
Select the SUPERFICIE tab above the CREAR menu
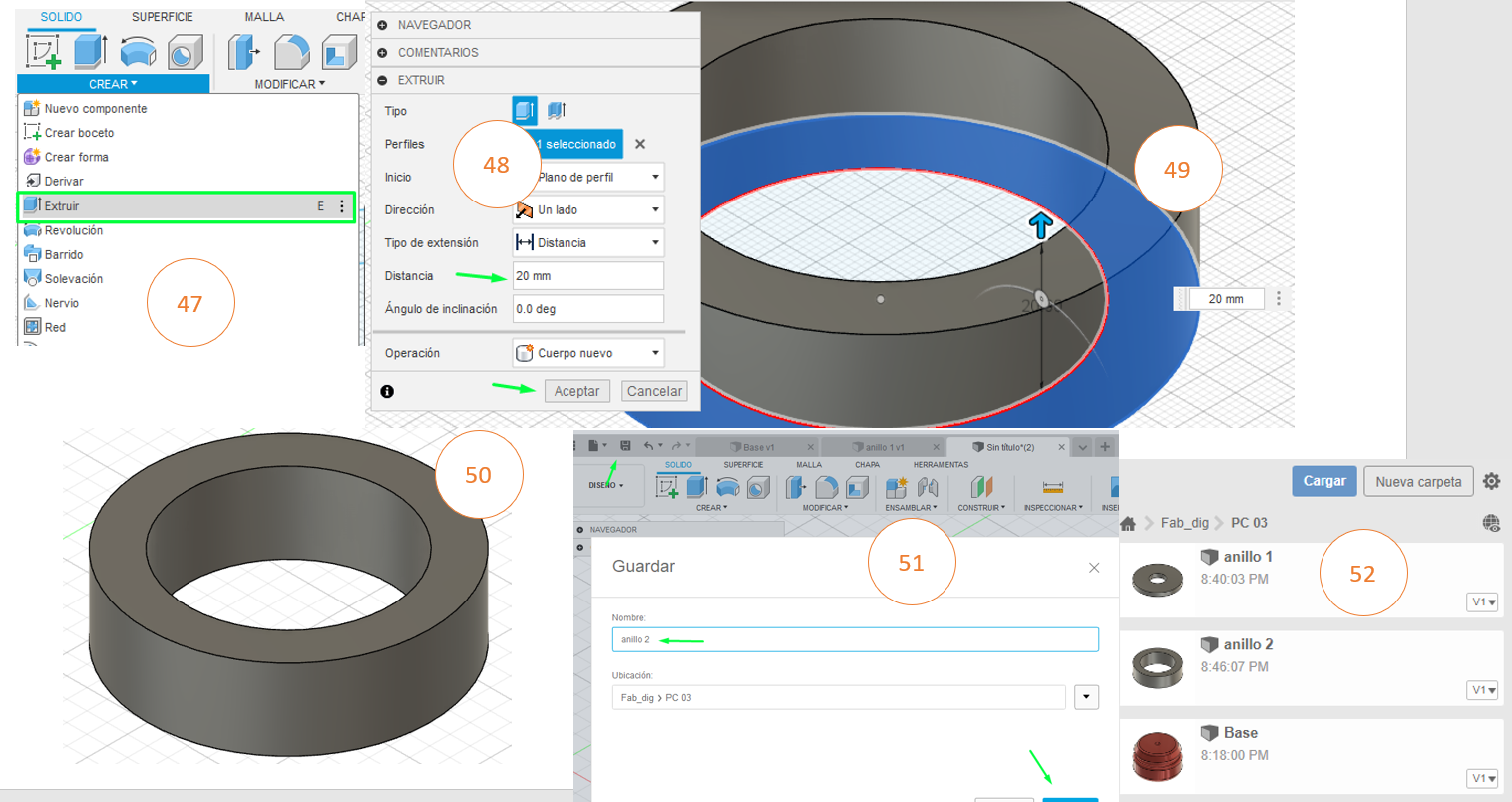tap(163, 17)
